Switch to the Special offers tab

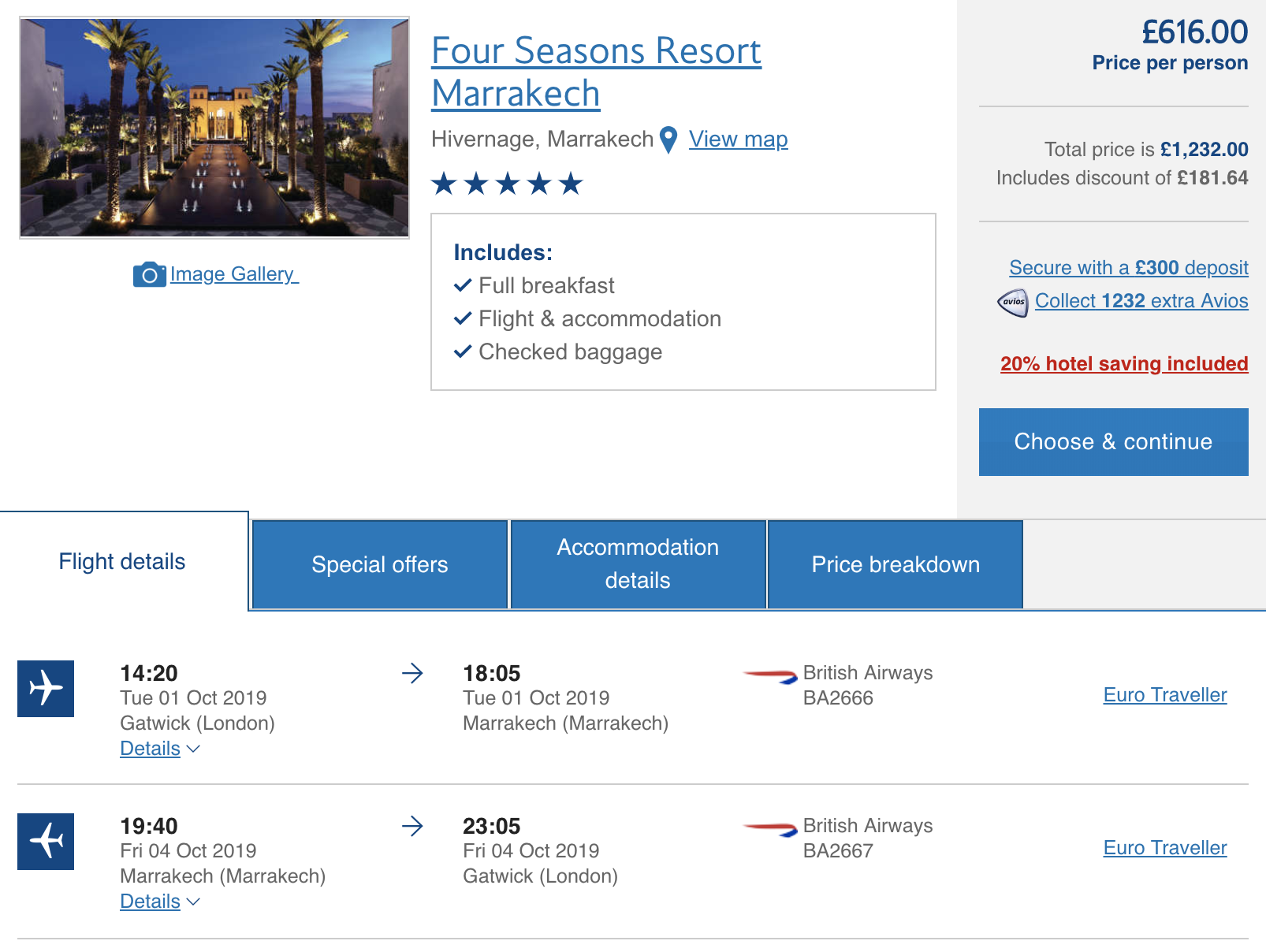tap(379, 564)
